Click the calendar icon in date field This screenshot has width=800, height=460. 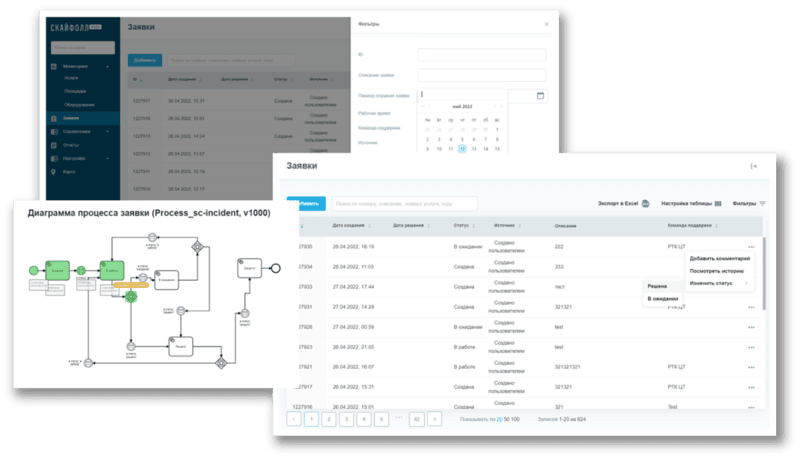pos(541,96)
